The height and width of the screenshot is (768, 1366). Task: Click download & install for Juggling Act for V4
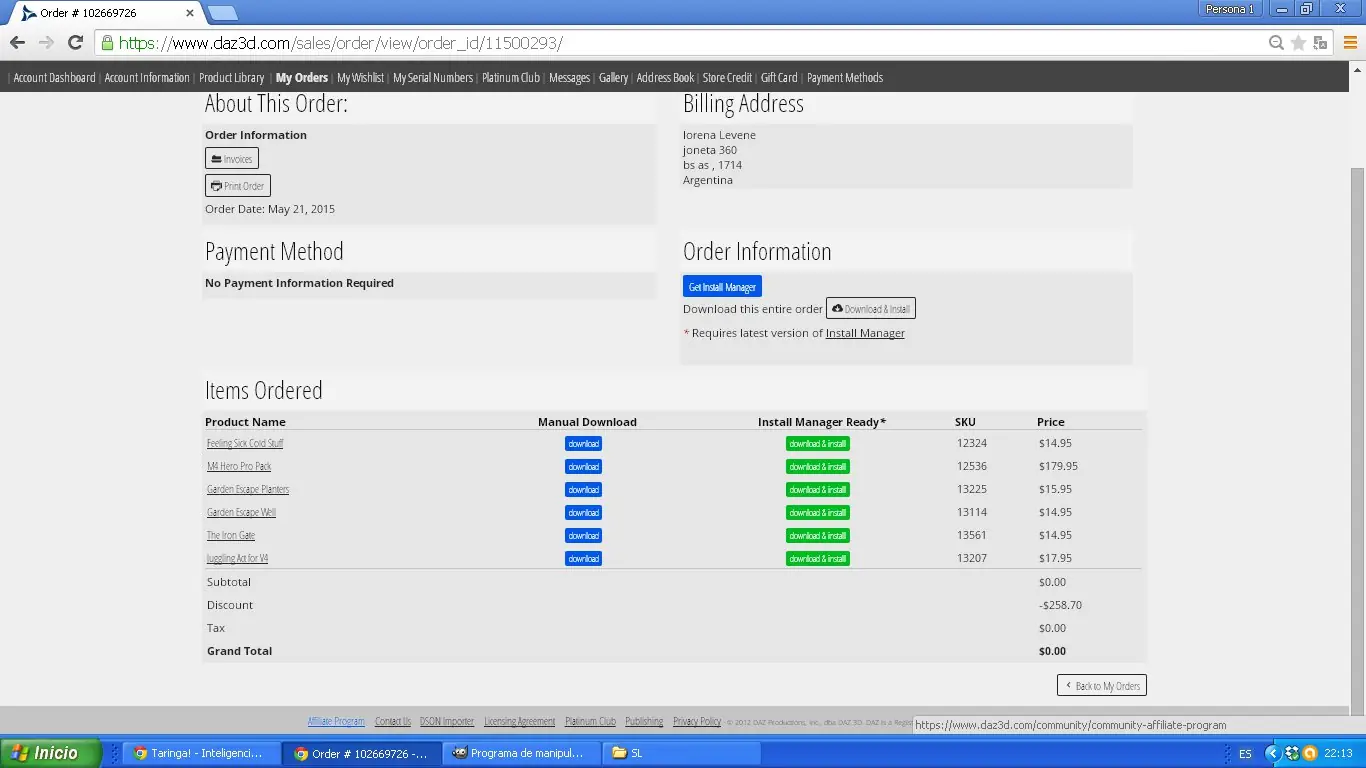(x=818, y=558)
